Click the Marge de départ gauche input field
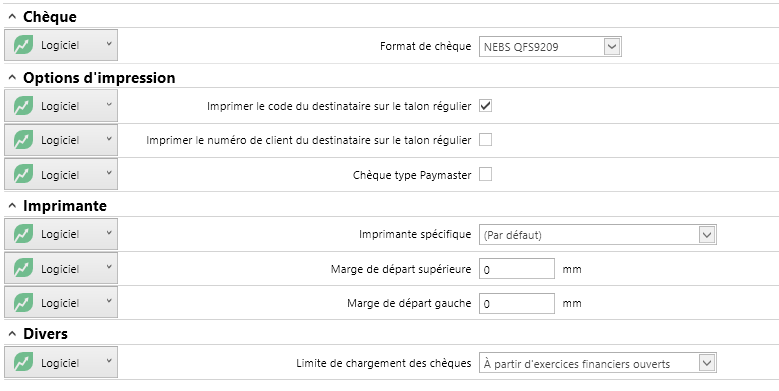Viewport: 779px width, 391px height. coord(517,303)
